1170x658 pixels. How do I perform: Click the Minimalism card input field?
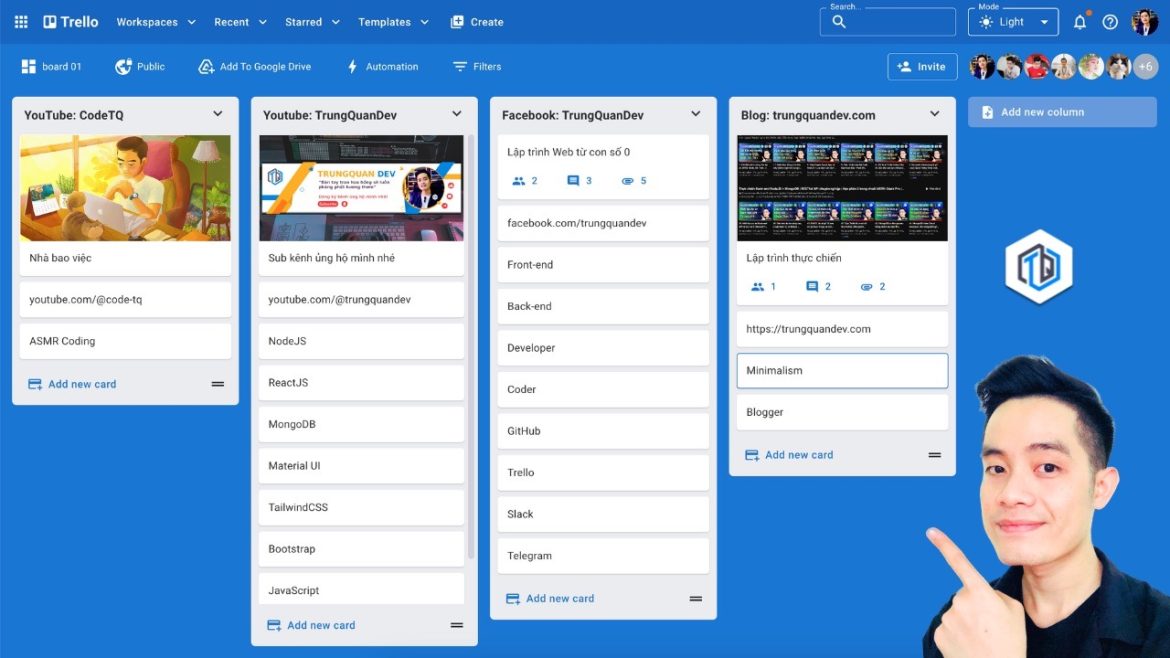(x=841, y=370)
